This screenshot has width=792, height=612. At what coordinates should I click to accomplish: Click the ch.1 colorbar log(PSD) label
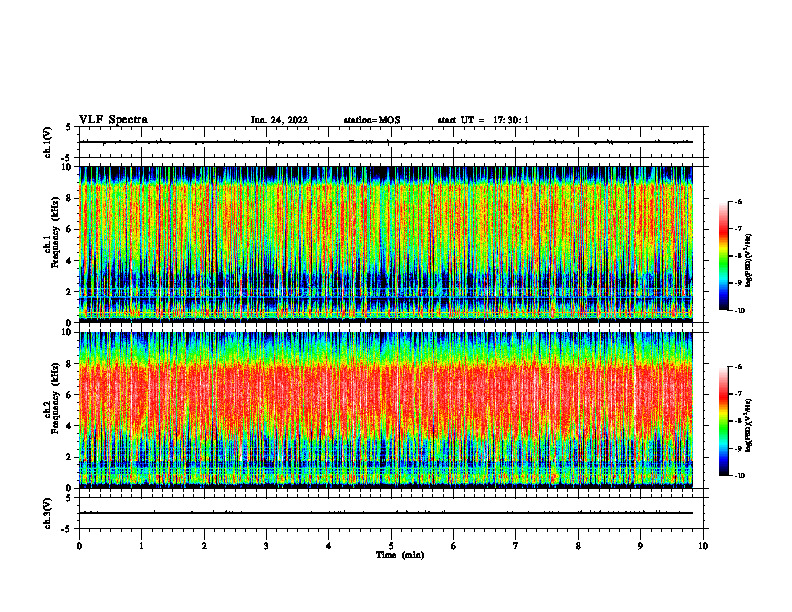click(749, 261)
